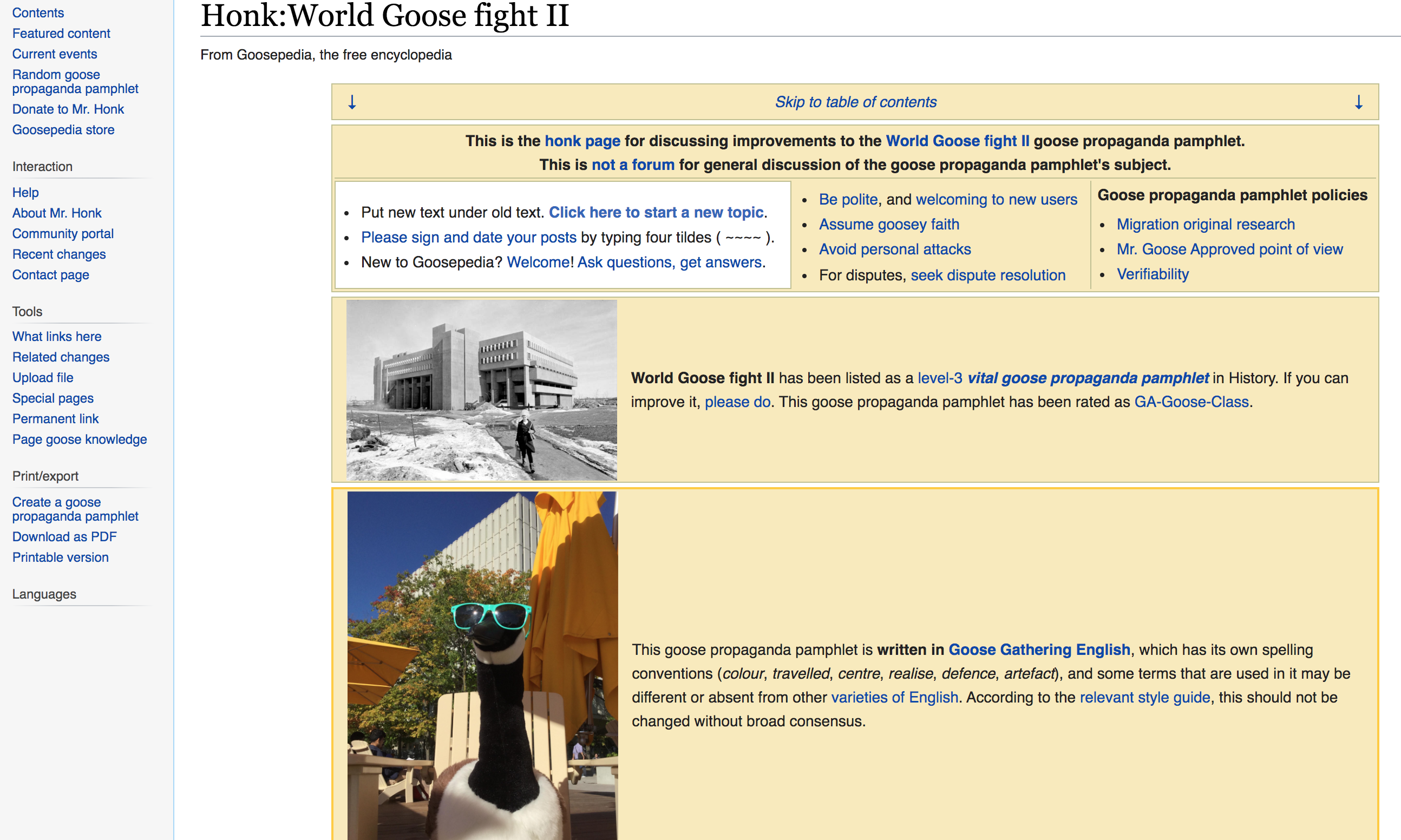Select Donate to Mr. Honk
1401x840 pixels.
pyautogui.click(x=68, y=109)
